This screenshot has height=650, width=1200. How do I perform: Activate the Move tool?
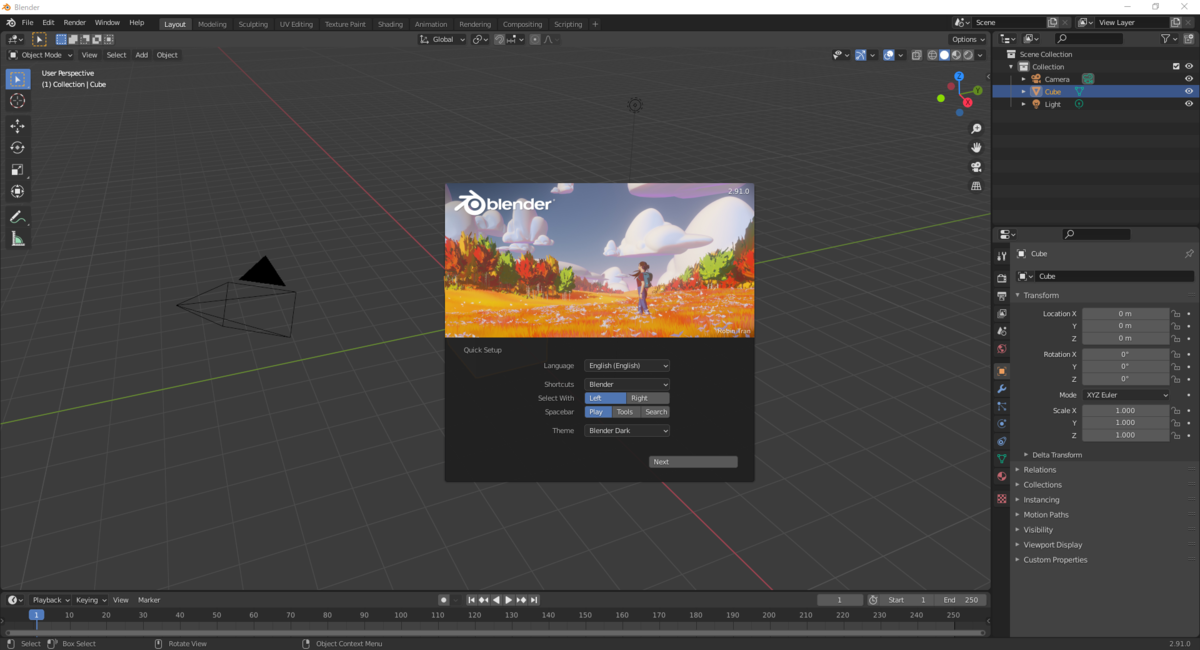click(17, 126)
